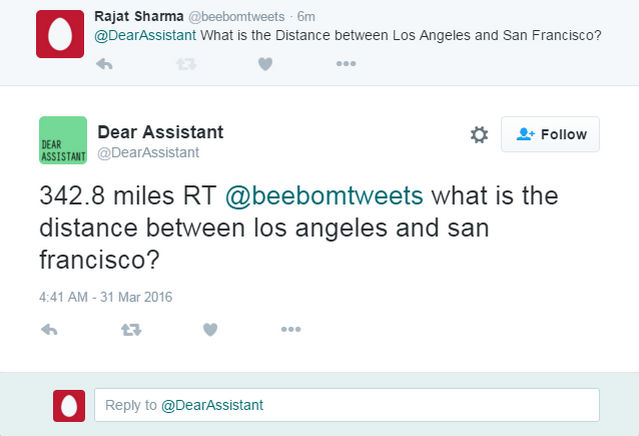Follow the Dear Assistant account

point(550,134)
